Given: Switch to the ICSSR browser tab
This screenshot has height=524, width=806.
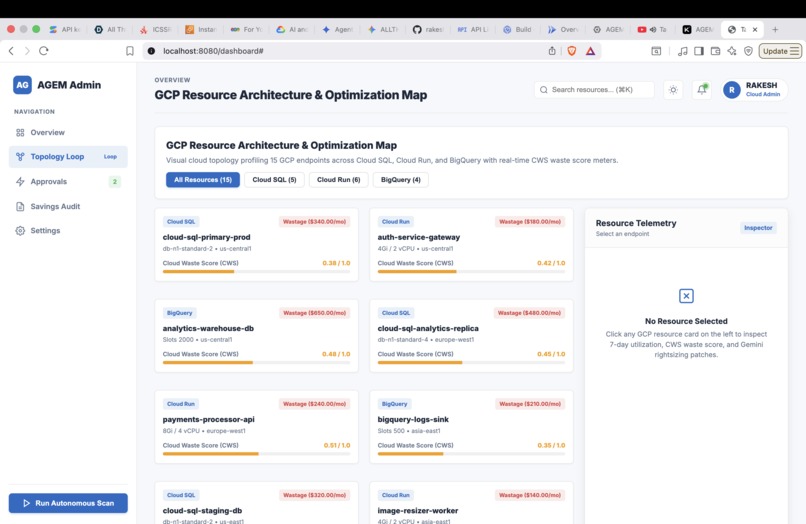Looking at the screenshot, I should click(x=156, y=29).
